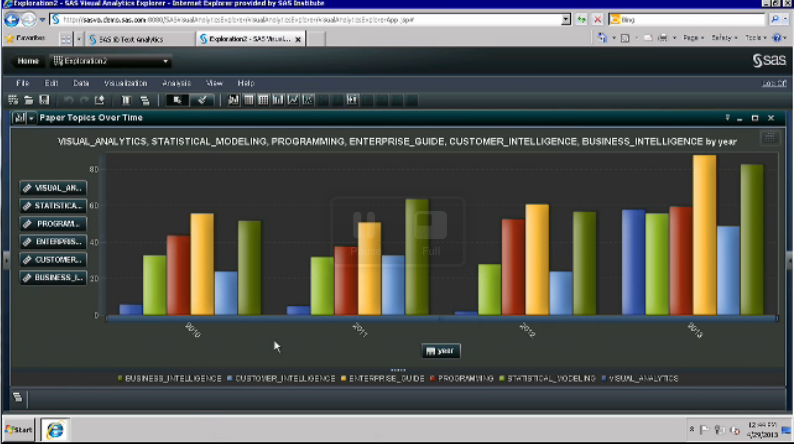Click the browser back arrow button
The height and width of the screenshot is (444, 794).
tap(12, 20)
